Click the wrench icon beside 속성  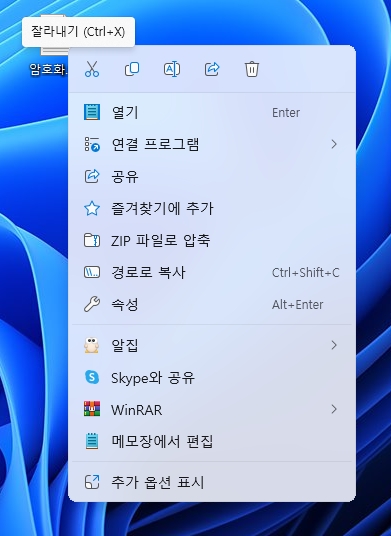pos(92,305)
